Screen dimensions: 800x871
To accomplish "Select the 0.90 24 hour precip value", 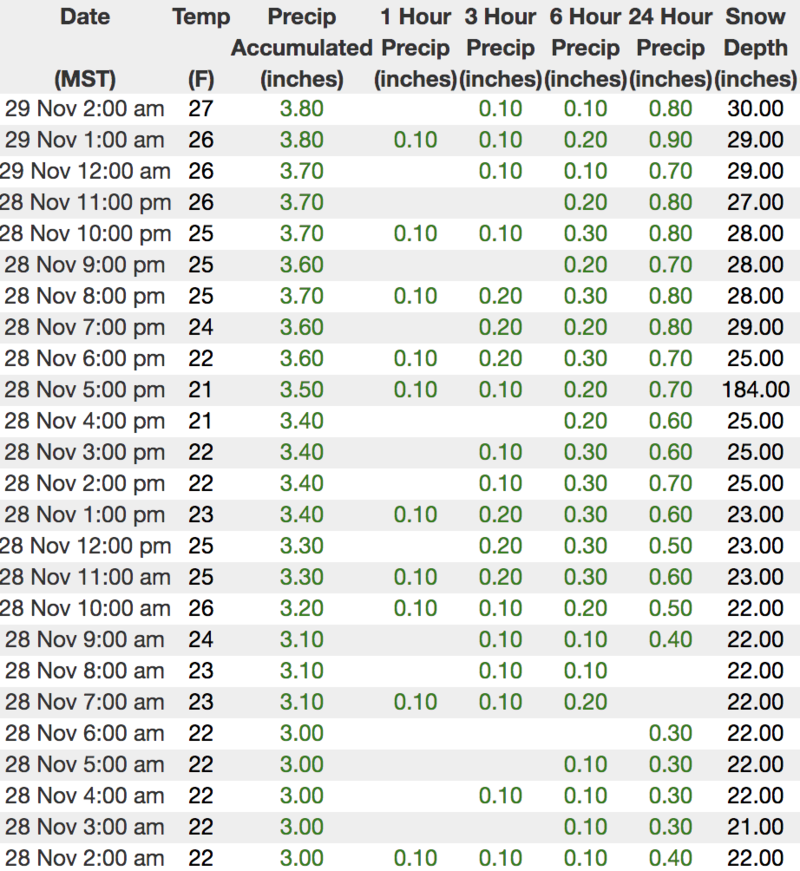I will (670, 140).
